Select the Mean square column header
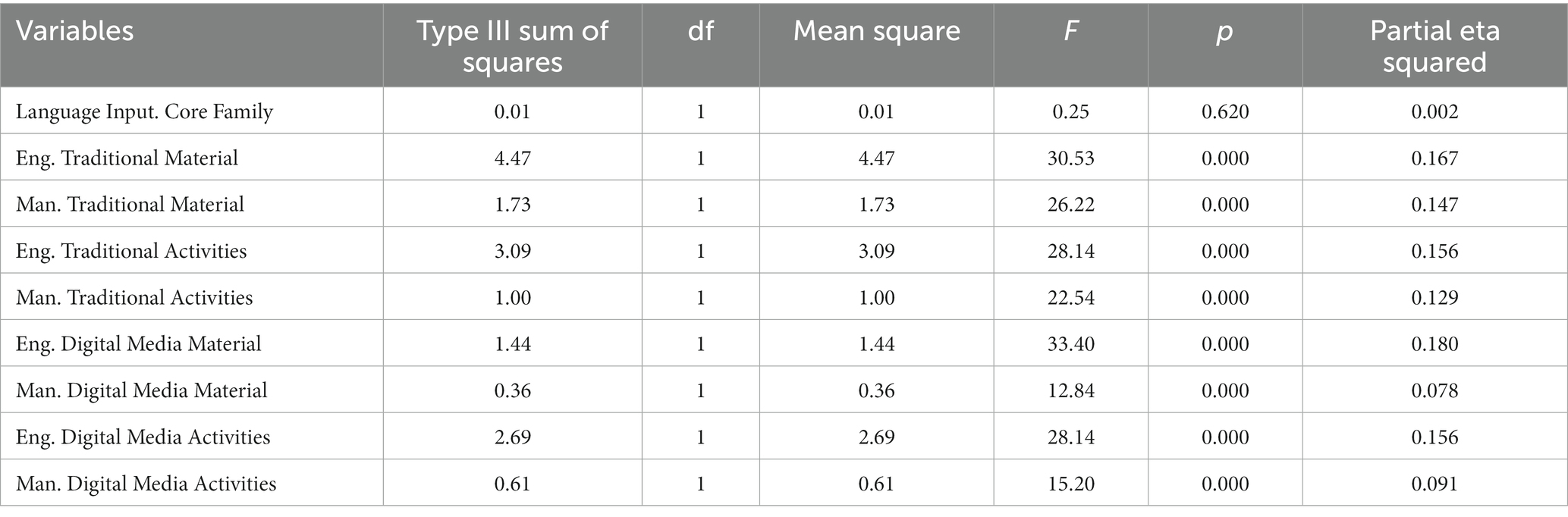 877,31
